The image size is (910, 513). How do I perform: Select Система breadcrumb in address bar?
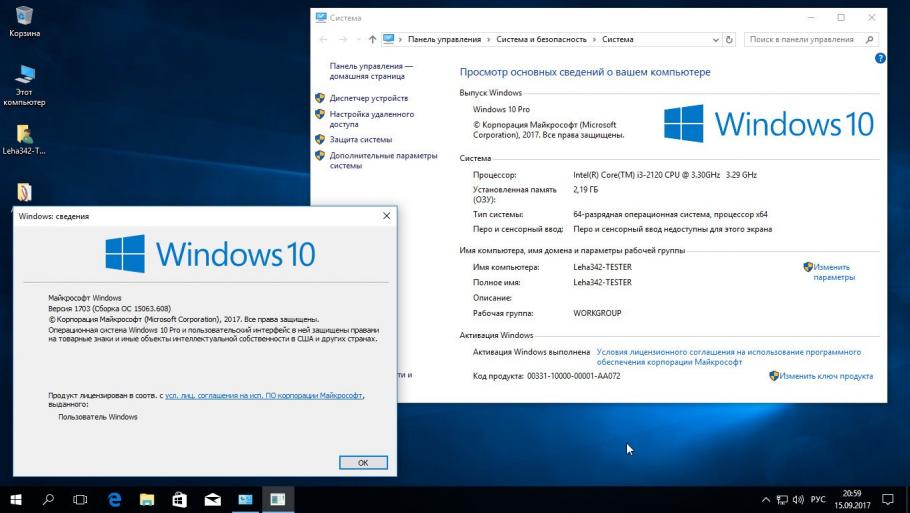[x=618, y=39]
